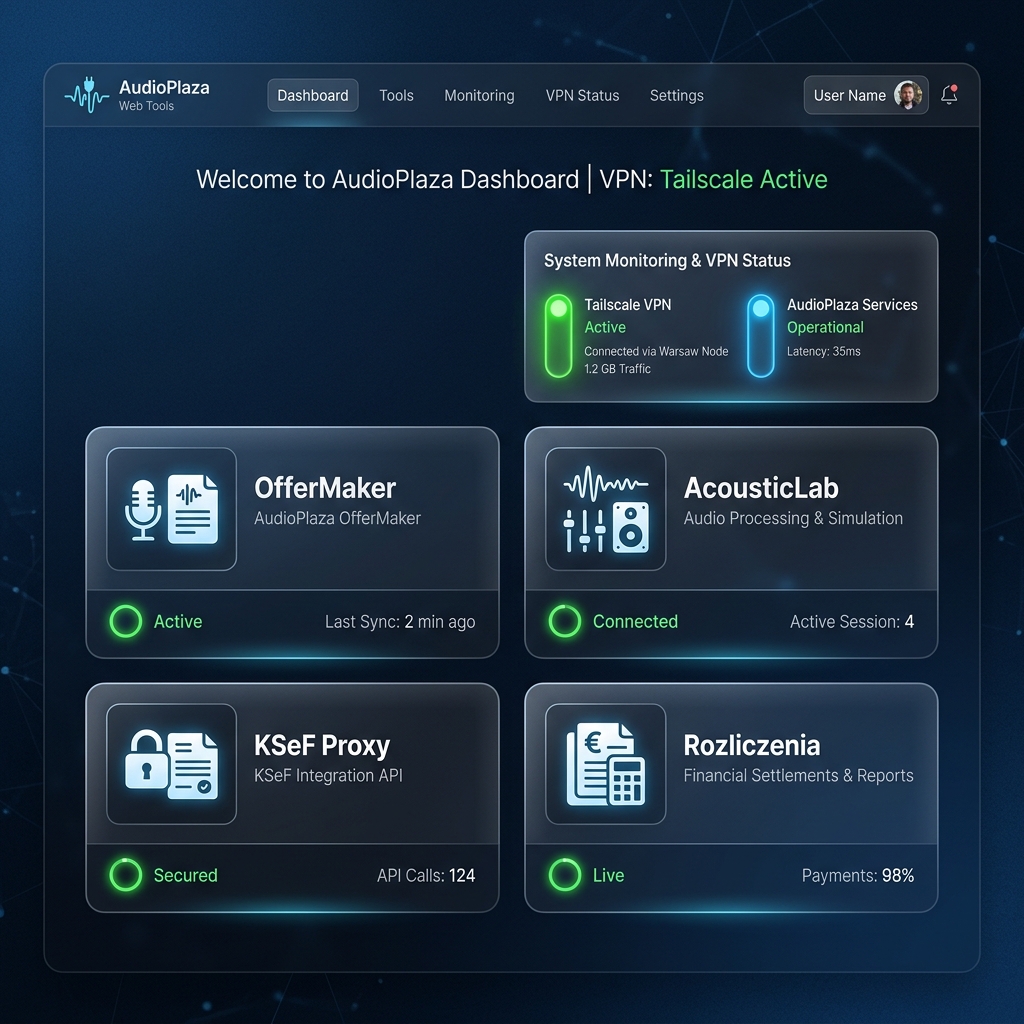Switch to the Dashboard tab

(313, 95)
